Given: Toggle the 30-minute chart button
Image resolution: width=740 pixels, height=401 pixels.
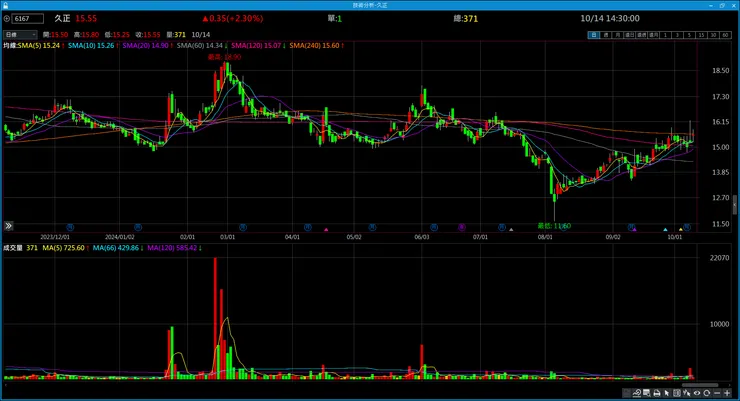Looking at the screenshot, I should [713, 35].
